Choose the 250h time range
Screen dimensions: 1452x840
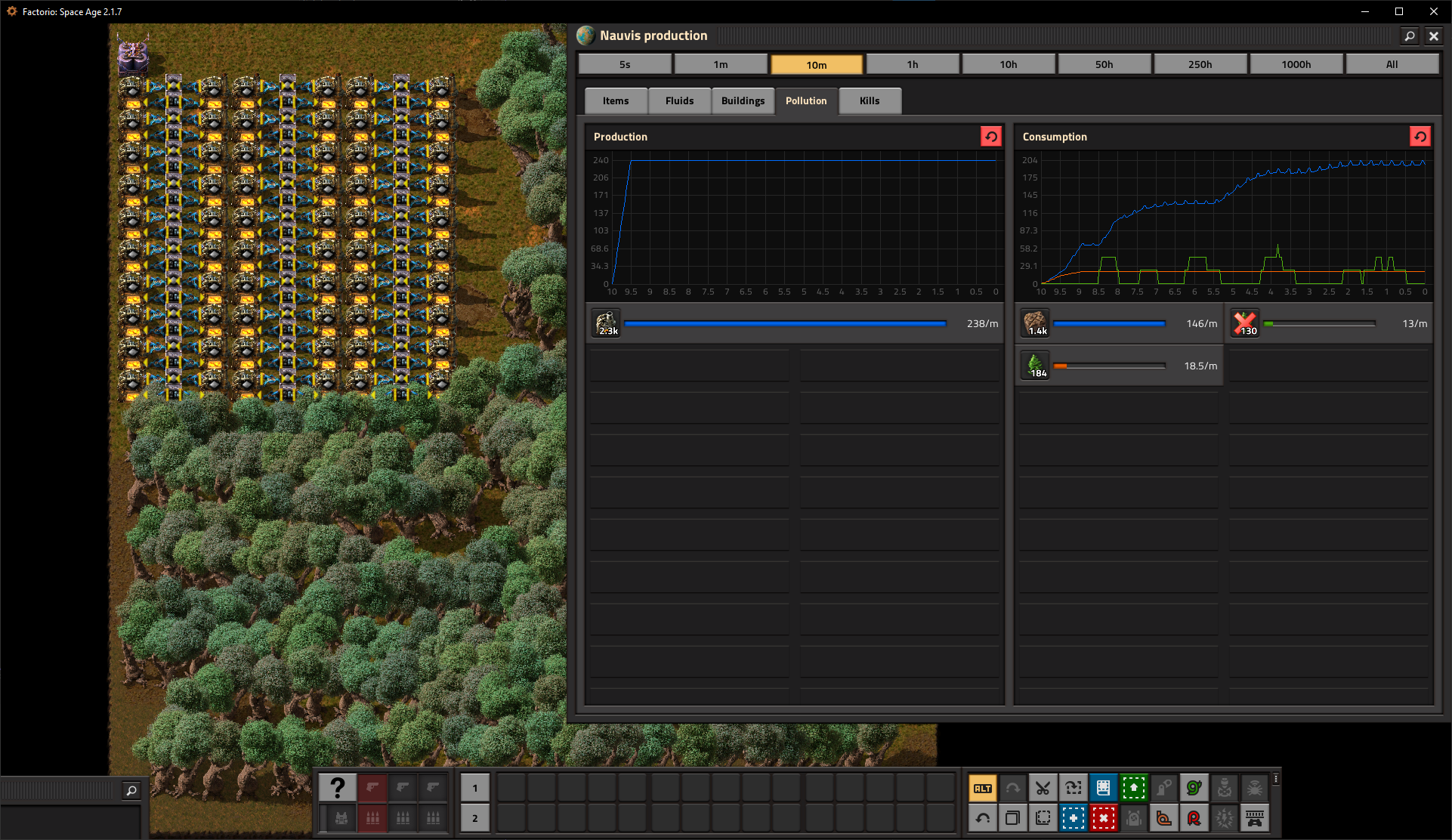1200,64
